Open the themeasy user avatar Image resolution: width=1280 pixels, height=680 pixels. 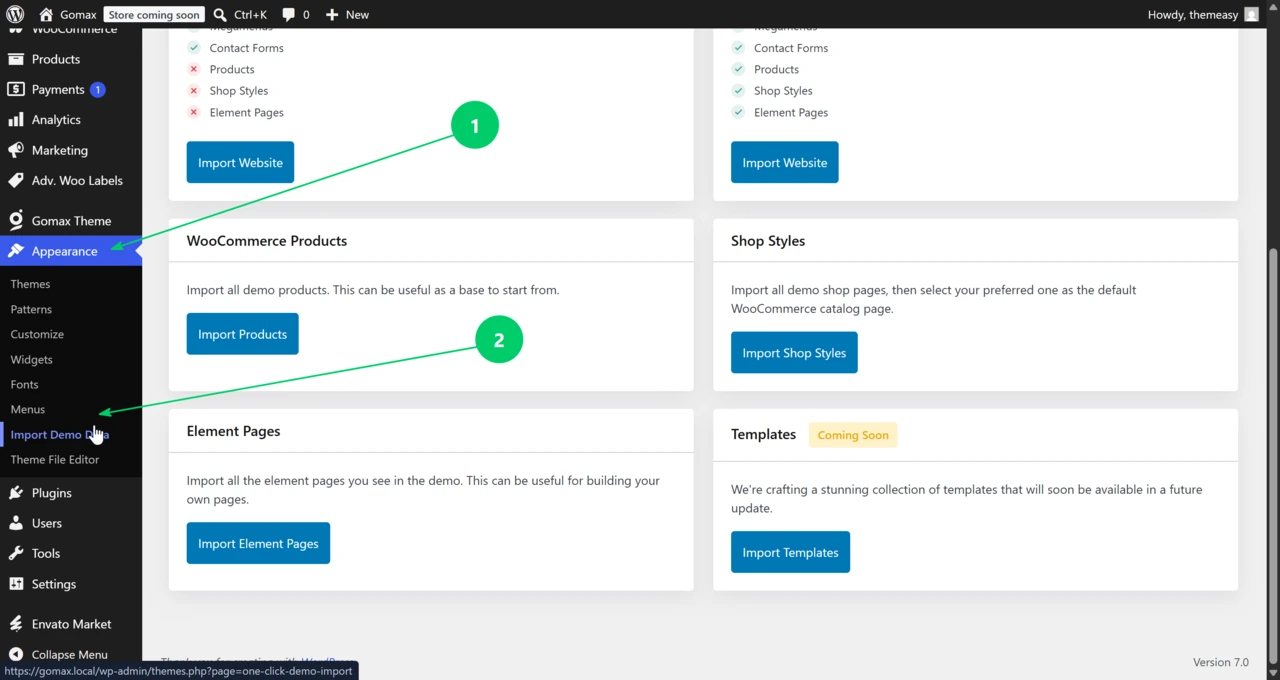1251,14
